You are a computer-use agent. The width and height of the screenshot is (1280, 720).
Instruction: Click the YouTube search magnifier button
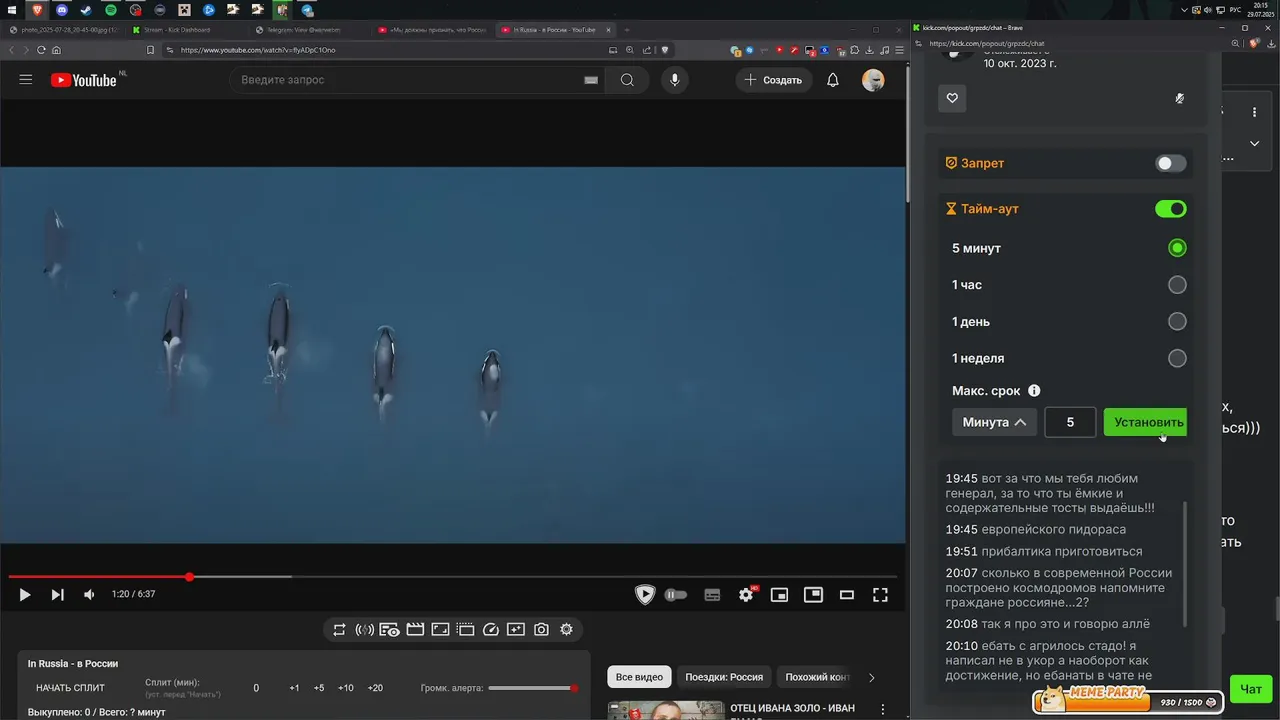(x=627, y=80)
